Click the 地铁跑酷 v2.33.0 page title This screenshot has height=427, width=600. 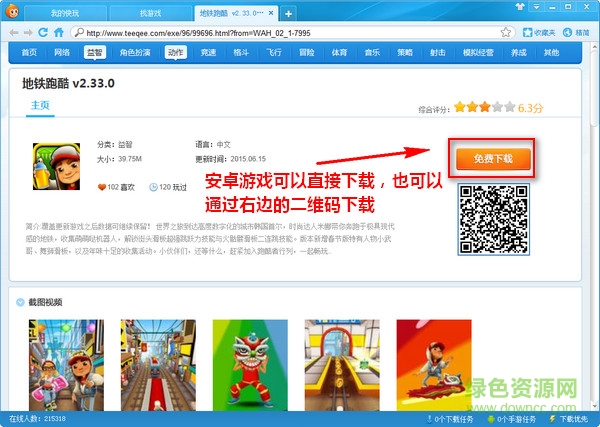[68, 83]
